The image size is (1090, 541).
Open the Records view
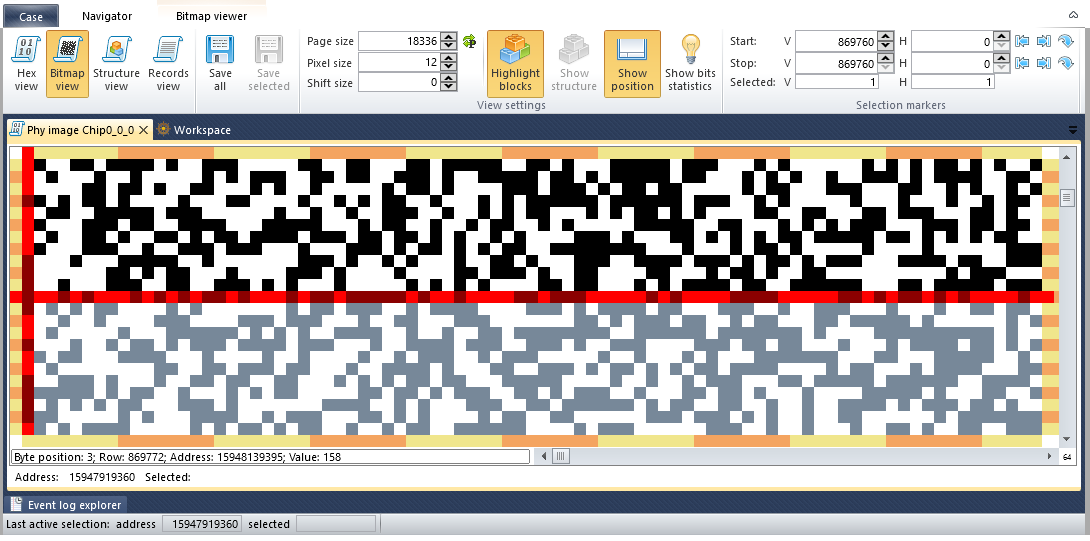(168, 64)
